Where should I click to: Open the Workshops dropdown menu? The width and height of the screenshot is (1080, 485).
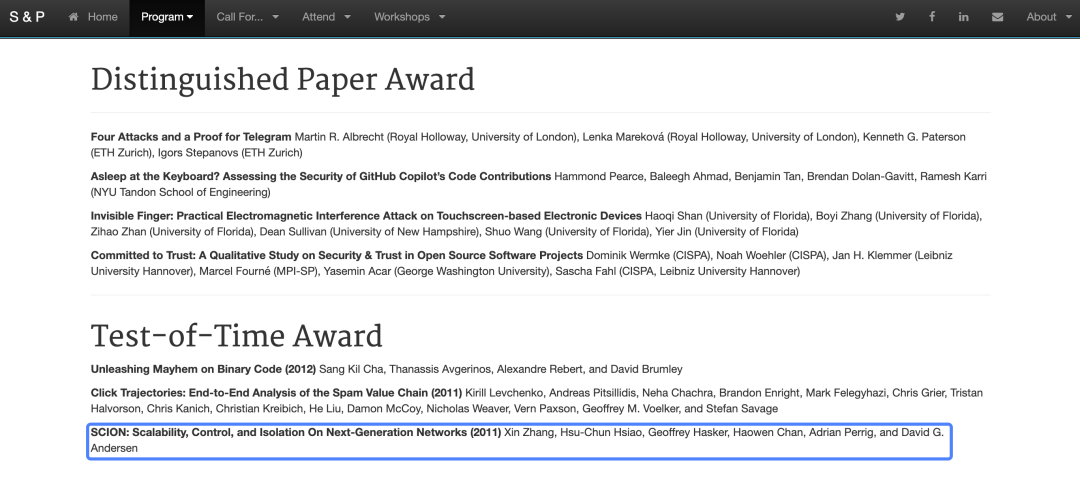[x=410, y=17]
